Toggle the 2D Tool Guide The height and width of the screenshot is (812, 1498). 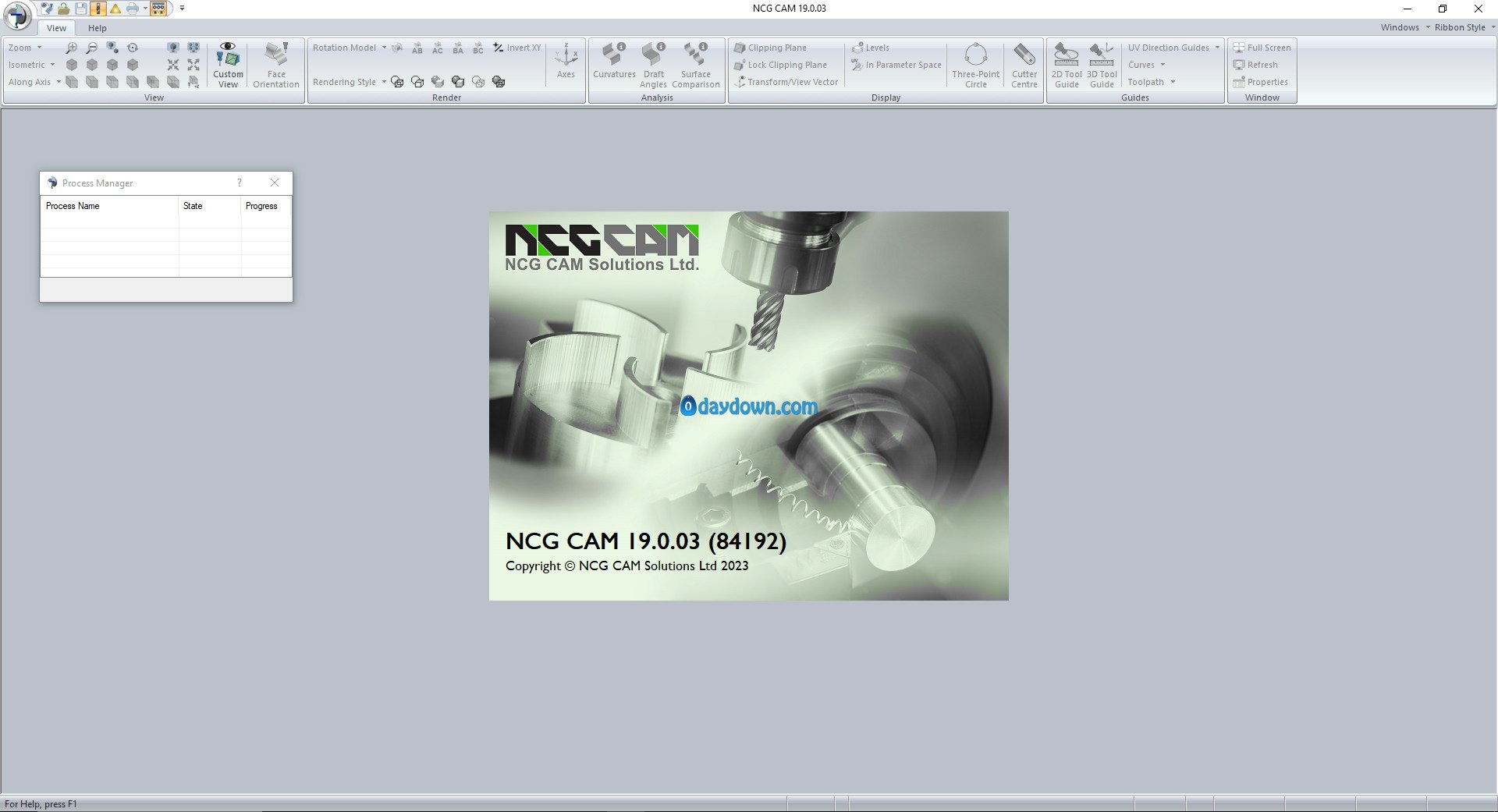[1067, 65]
